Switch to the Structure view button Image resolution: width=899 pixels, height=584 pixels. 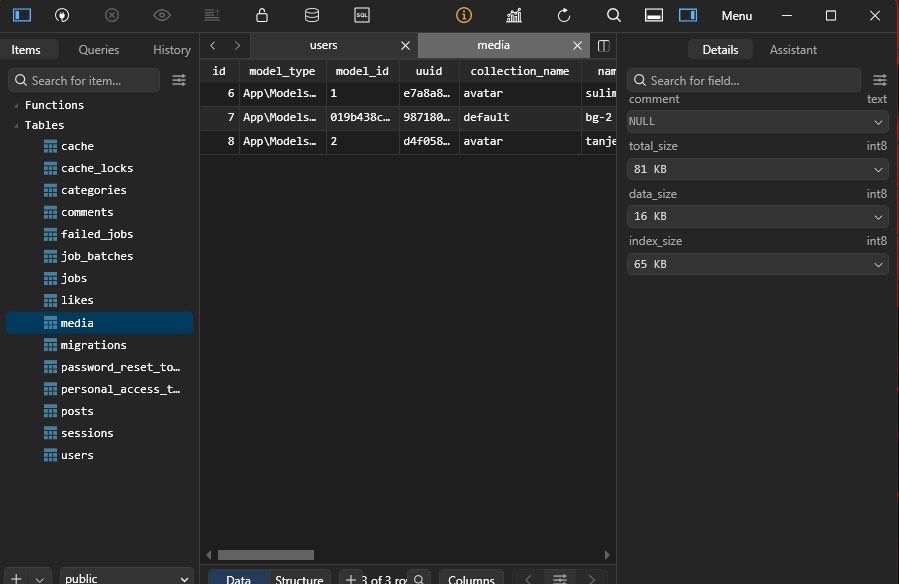click(x=299, y=578)
